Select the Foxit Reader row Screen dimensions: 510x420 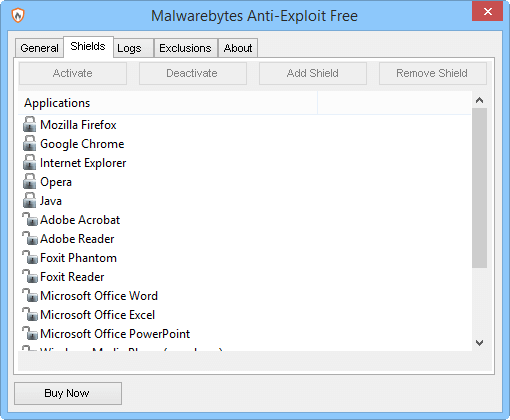click(245, 277)
